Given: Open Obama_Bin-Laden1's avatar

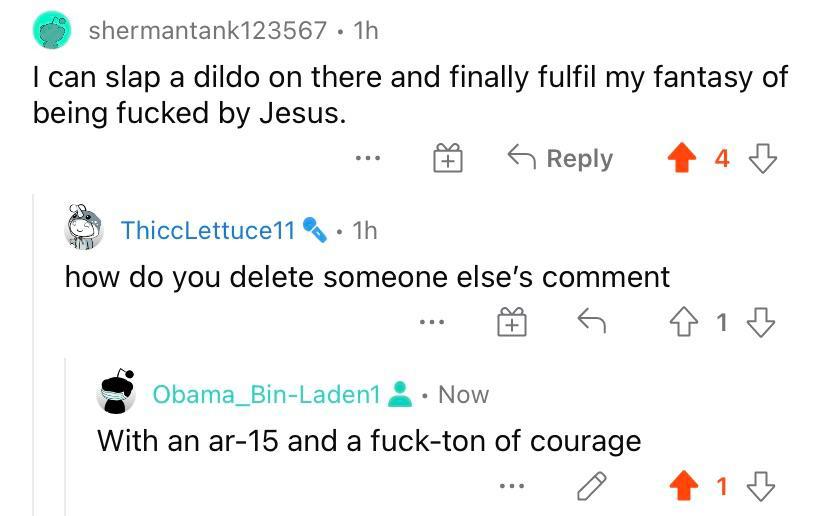Looking at the screenshot, I should click(x=117, y=394).
